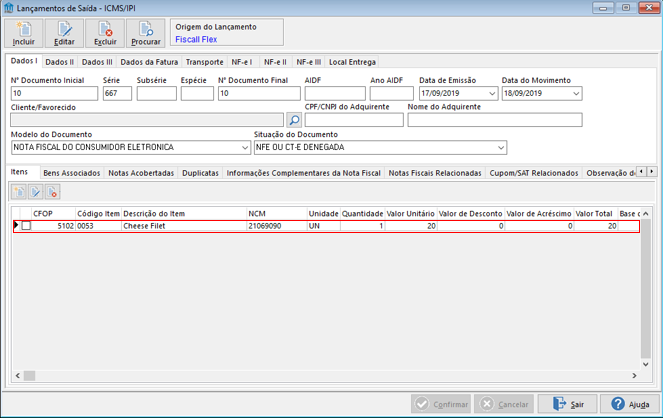Delete the selected item with grid toolbar icon
The width and height of the screenshot is (664, 418).
53,192
